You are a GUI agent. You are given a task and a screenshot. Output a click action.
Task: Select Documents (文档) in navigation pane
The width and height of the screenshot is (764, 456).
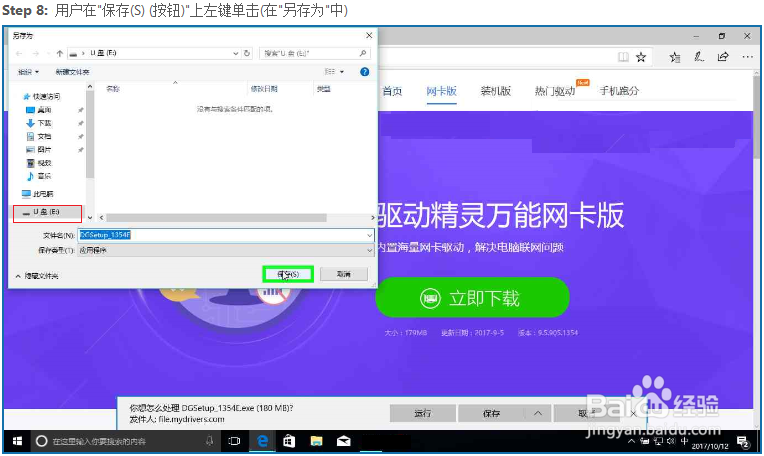tap(39, 136)
